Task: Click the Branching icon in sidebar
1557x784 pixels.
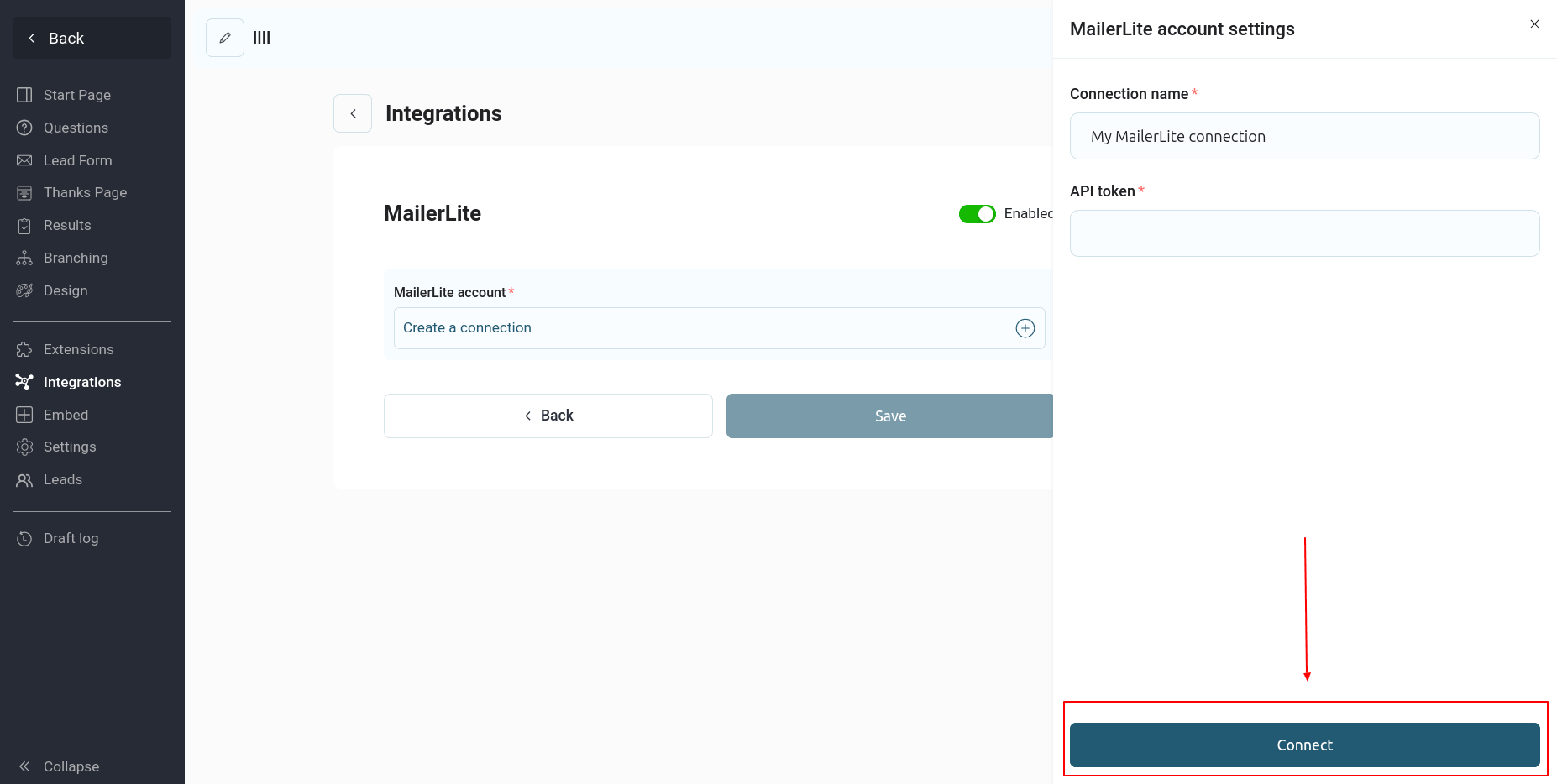Action: (24, 259)
